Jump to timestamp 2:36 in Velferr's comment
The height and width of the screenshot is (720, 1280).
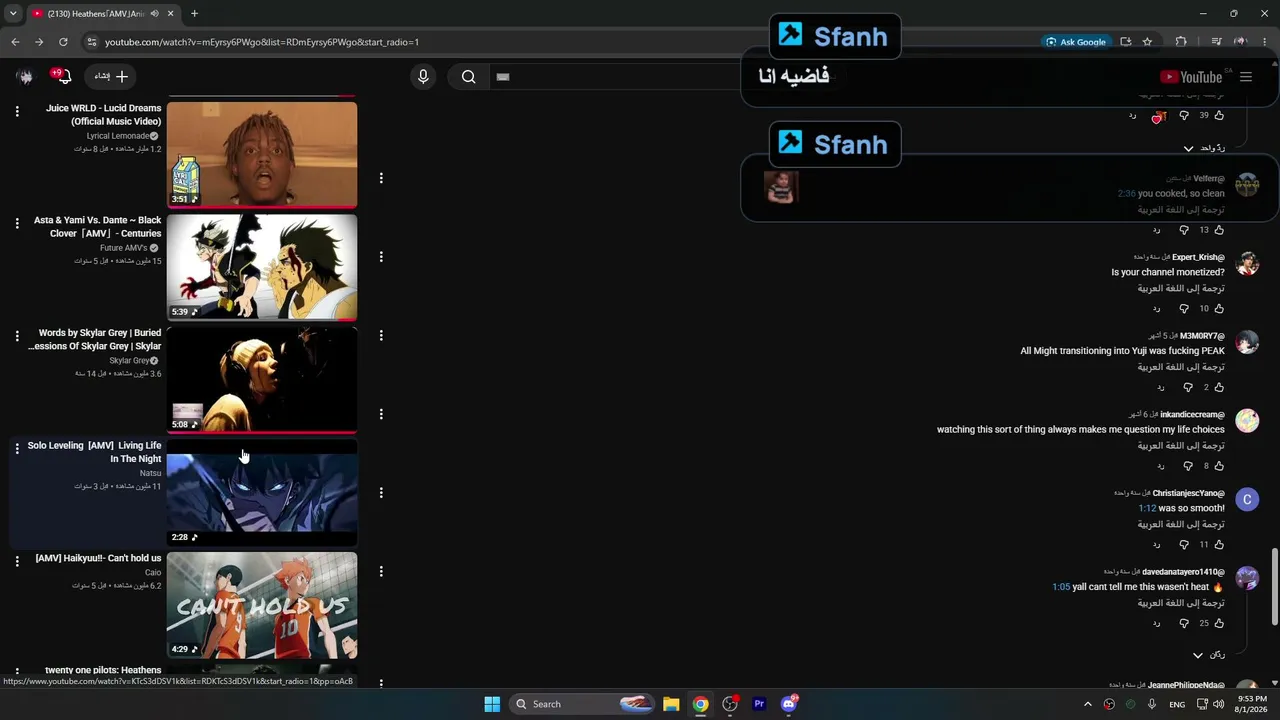tap(1126, 194)
